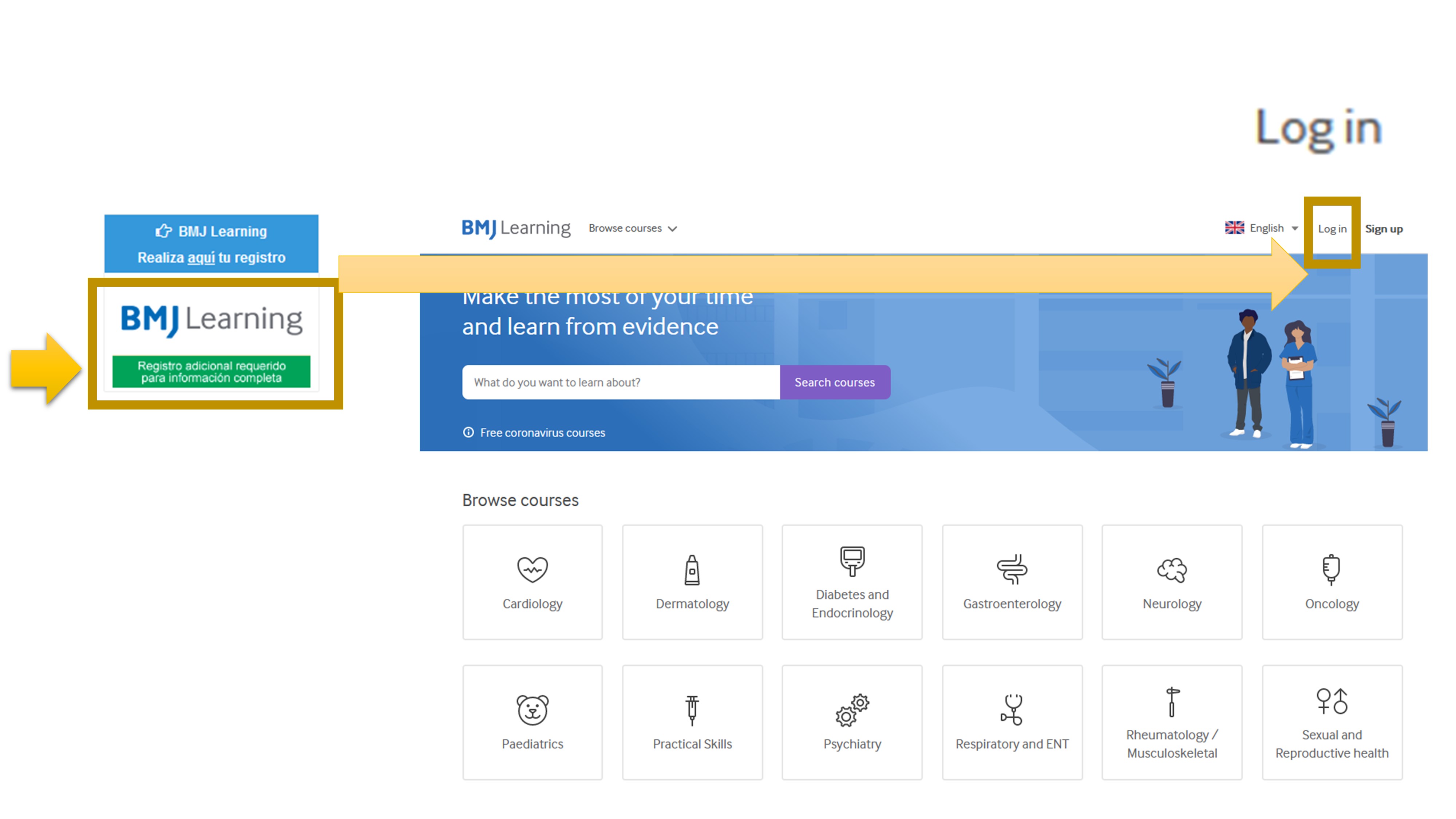Image resolution: width=1456 pixels, height=819 pixels.
Task: Click the 'aquí' registration link
Action: tap(201, 258)
